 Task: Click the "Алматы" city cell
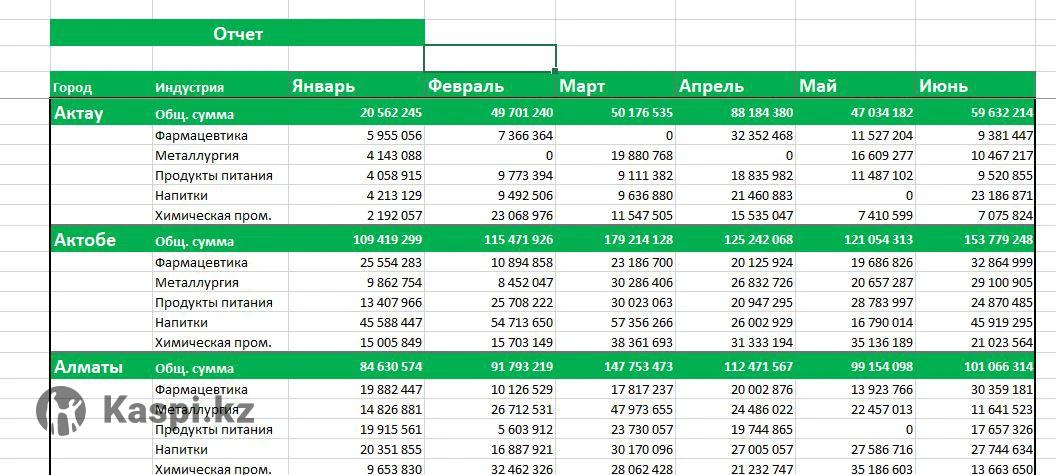(x=88, y=367)
